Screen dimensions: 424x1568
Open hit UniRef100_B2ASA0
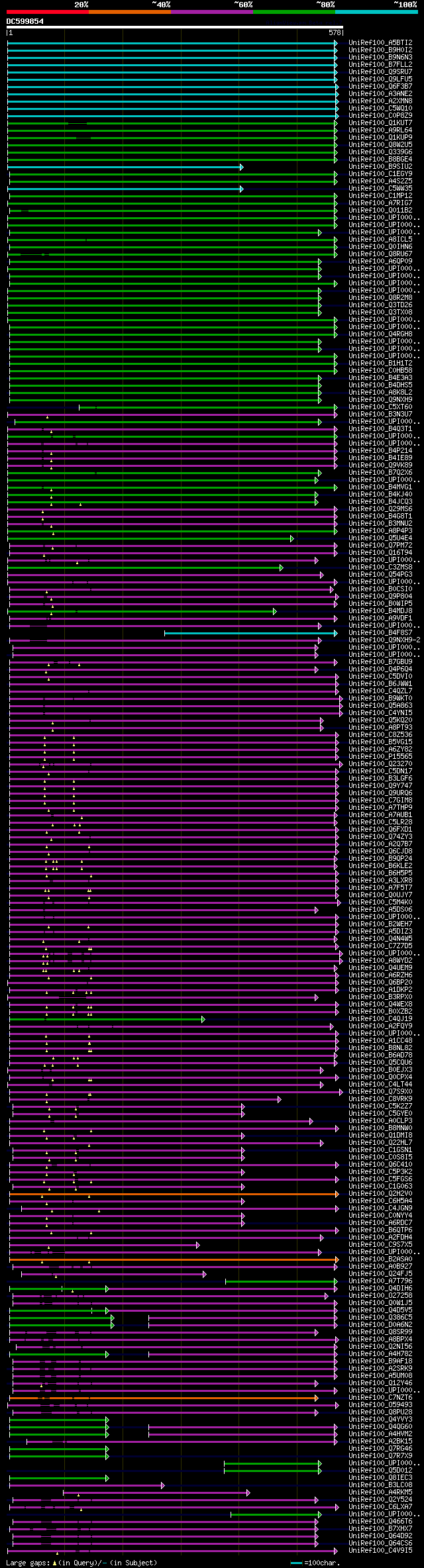(380, 1259)
